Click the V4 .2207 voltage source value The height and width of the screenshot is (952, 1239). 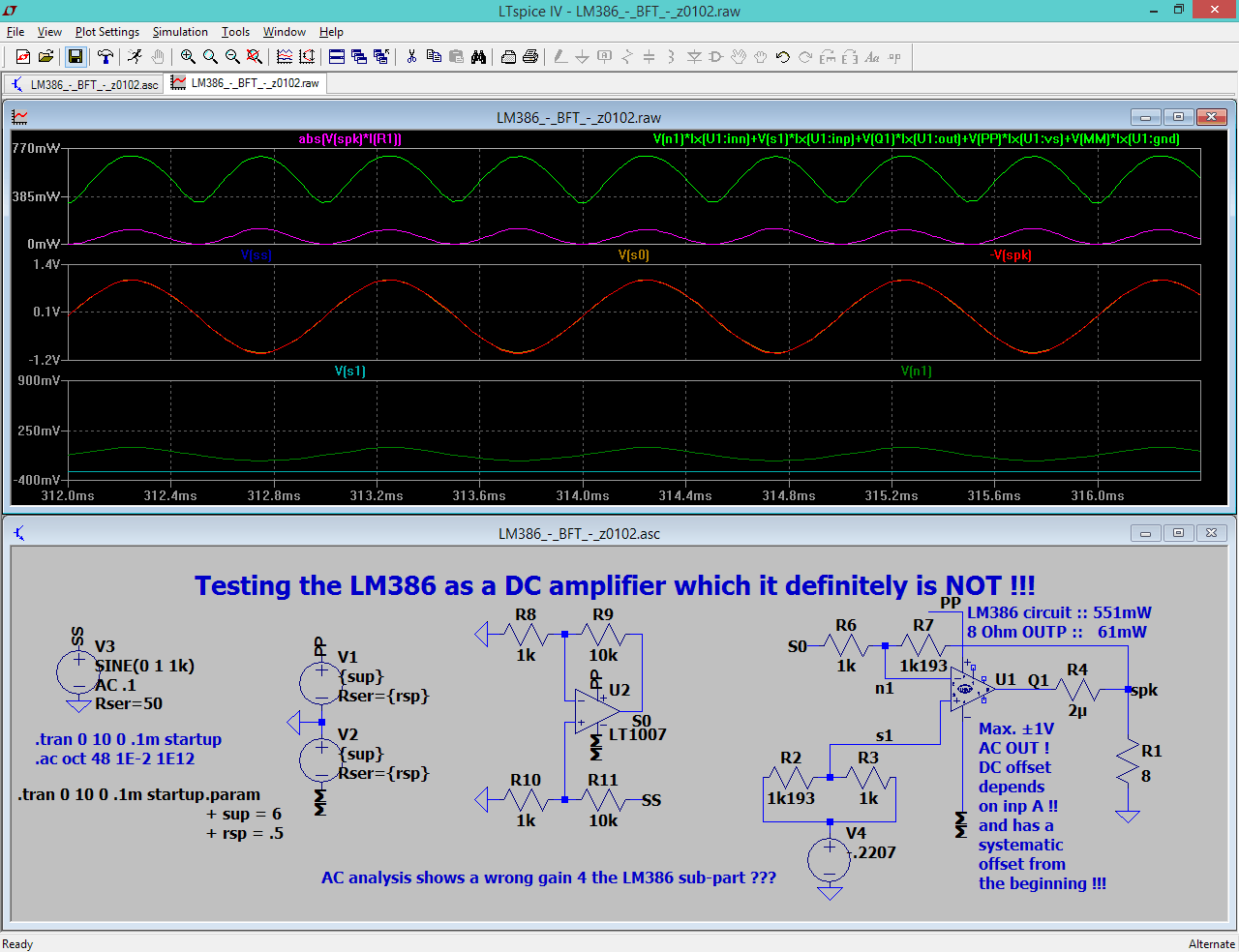[x=874, y=852]
